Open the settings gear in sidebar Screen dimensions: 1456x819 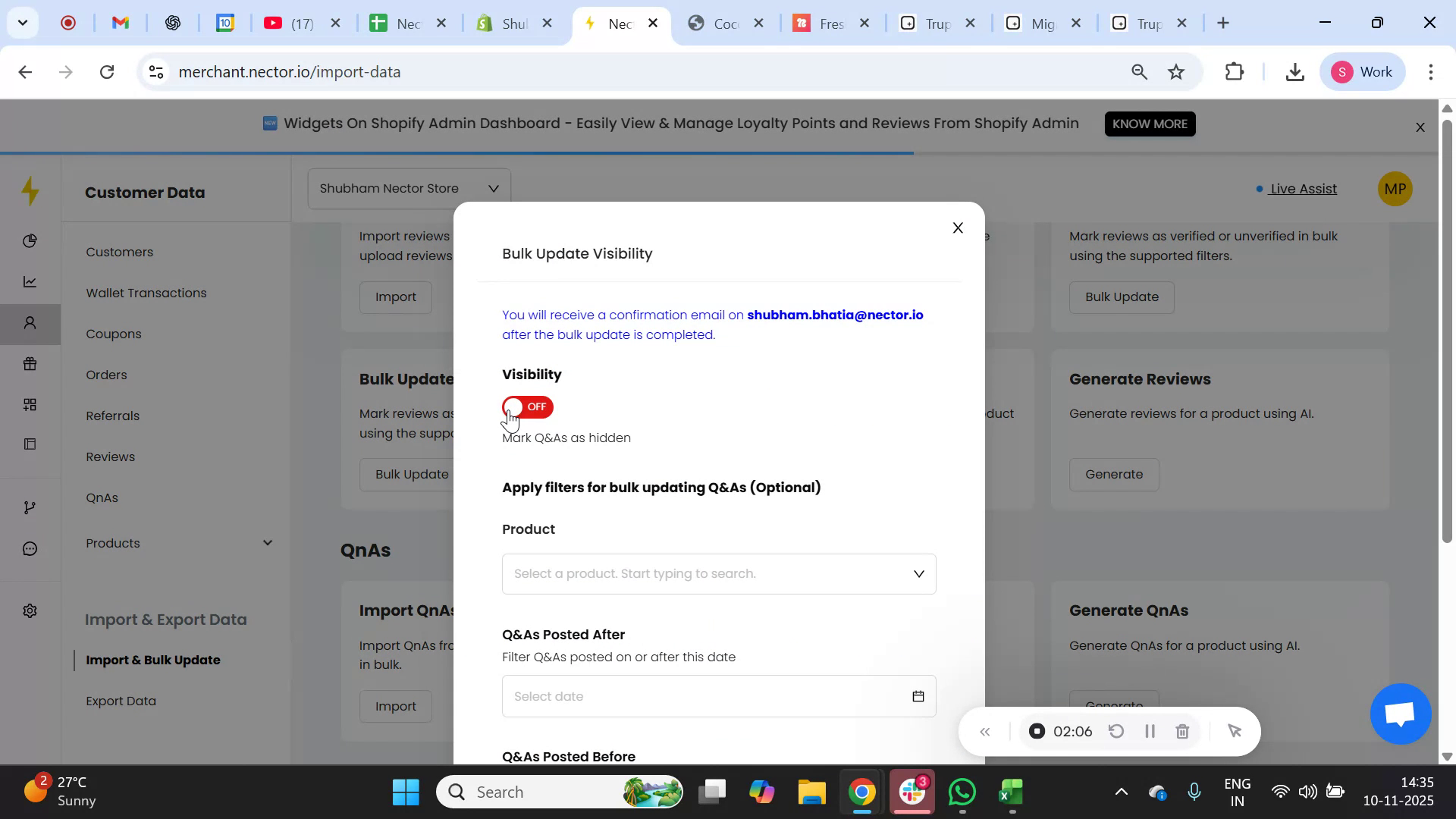coord(30,610)
